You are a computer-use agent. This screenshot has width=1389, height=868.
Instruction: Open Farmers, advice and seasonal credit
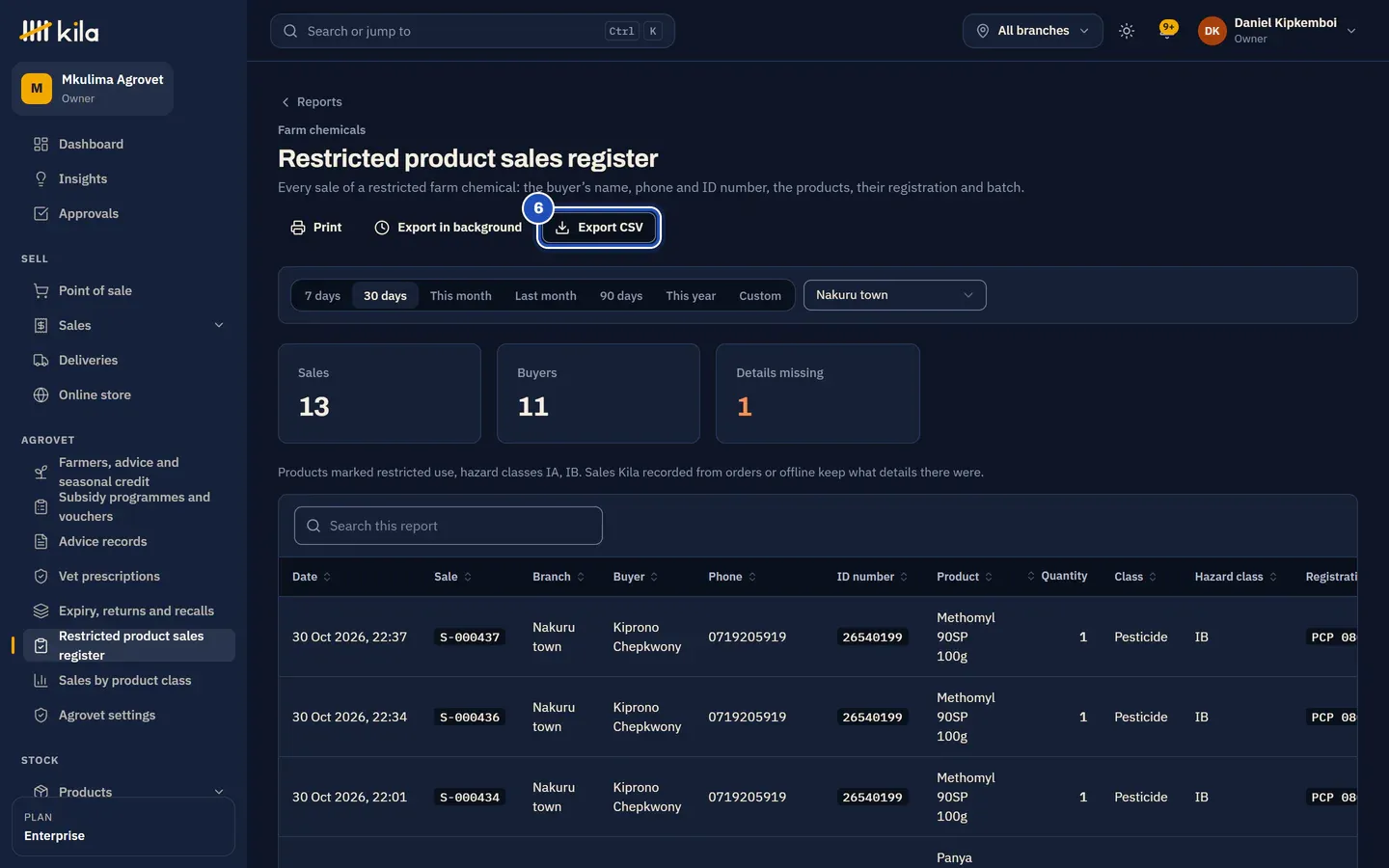(128, 472)
